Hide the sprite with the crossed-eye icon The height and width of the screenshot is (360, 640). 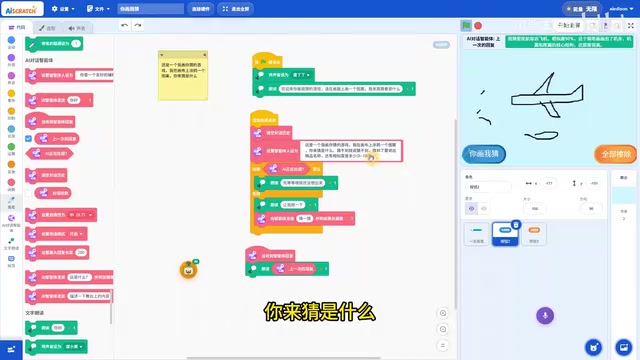tap(484, 209)
